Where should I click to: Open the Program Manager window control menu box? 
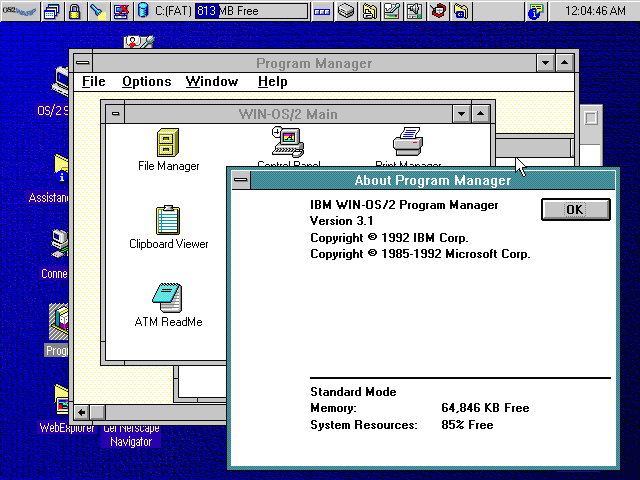pos(81,63)
